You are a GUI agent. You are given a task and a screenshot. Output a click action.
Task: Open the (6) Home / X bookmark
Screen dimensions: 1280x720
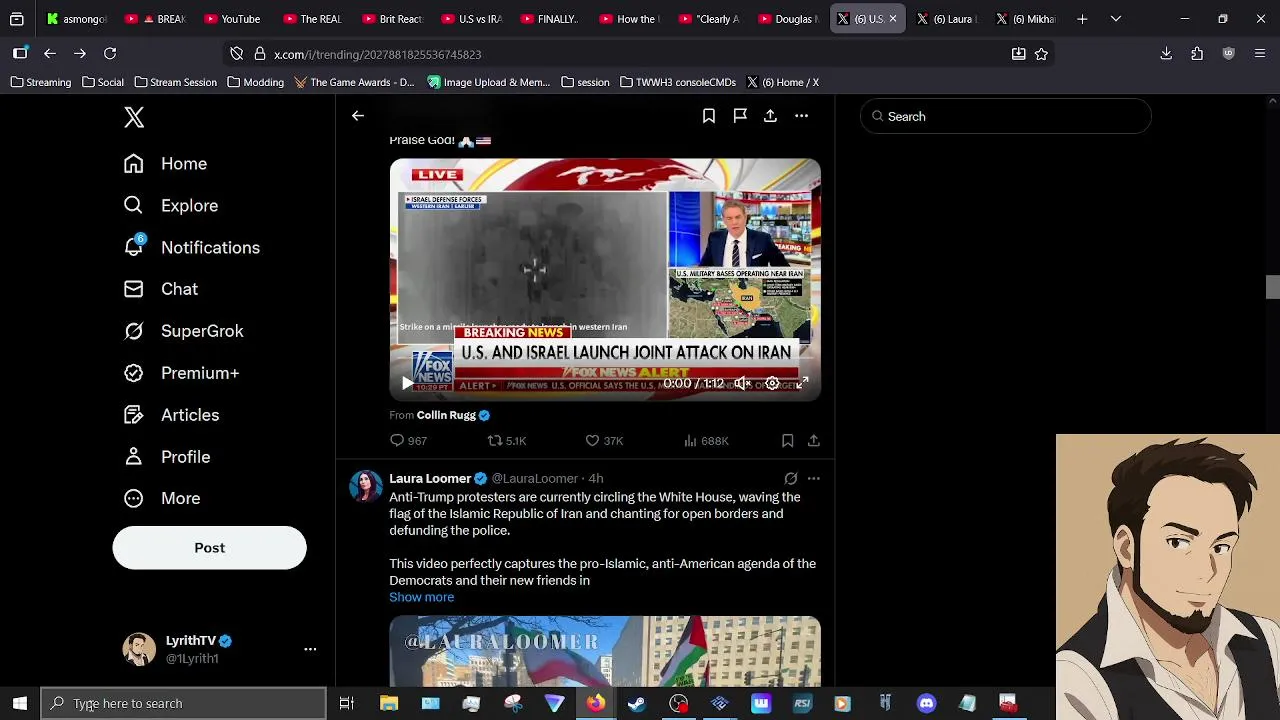(782, 82)
